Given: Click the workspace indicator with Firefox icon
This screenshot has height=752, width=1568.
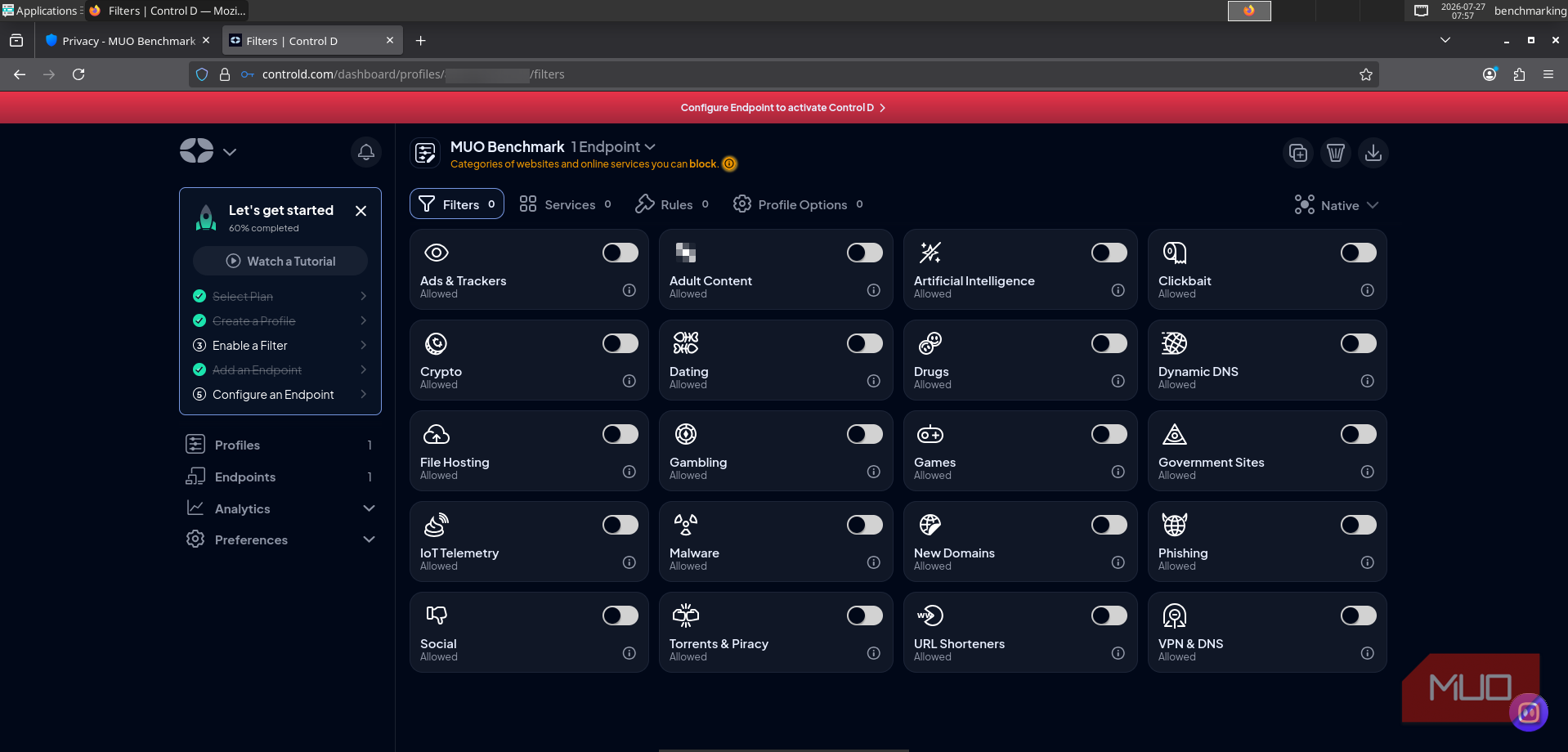Looking at the screenshot, I should point(1249,11).
